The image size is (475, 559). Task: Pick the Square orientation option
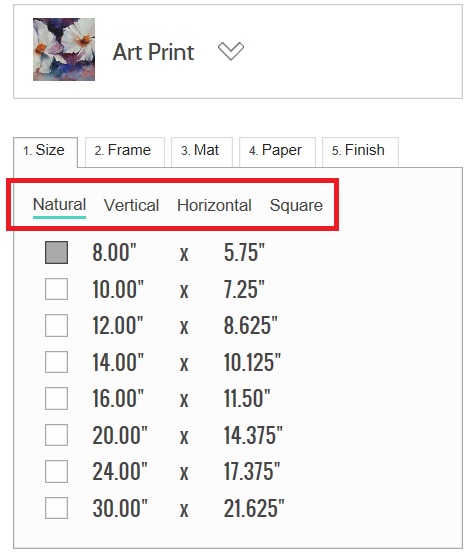click(x=296, y=206)
